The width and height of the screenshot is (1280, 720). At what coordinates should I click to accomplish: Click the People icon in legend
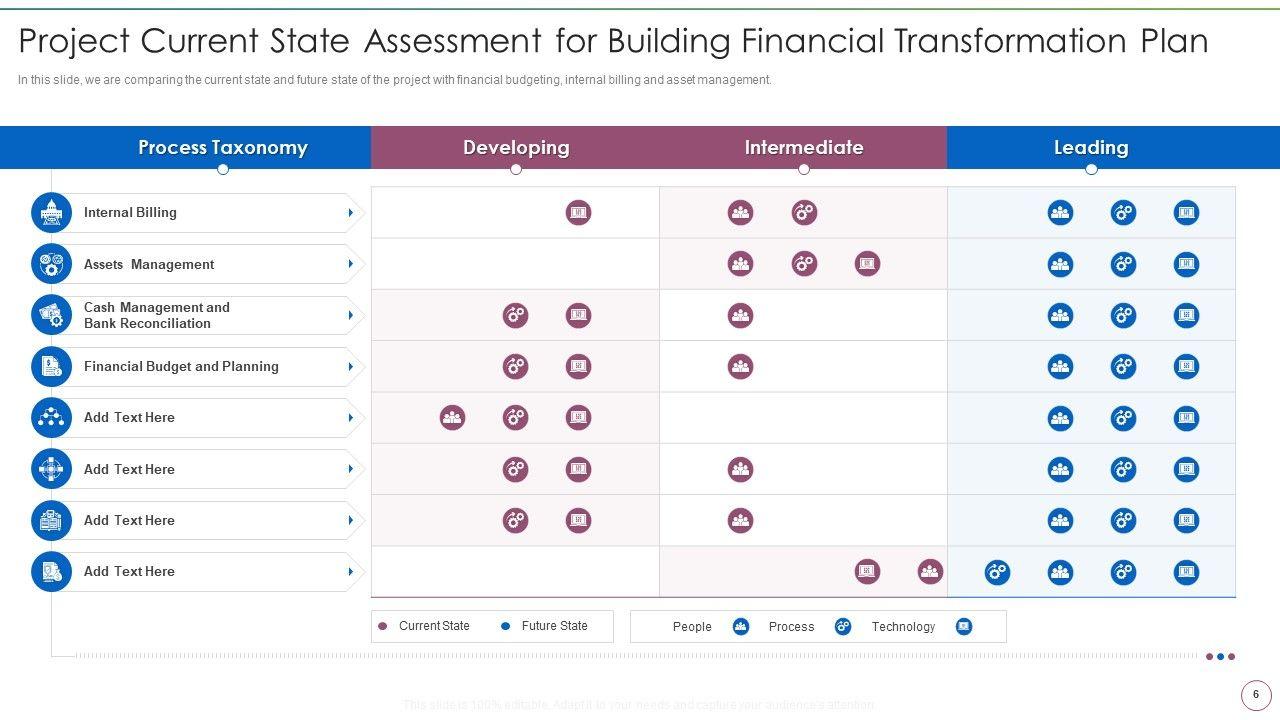coord(741,627)
